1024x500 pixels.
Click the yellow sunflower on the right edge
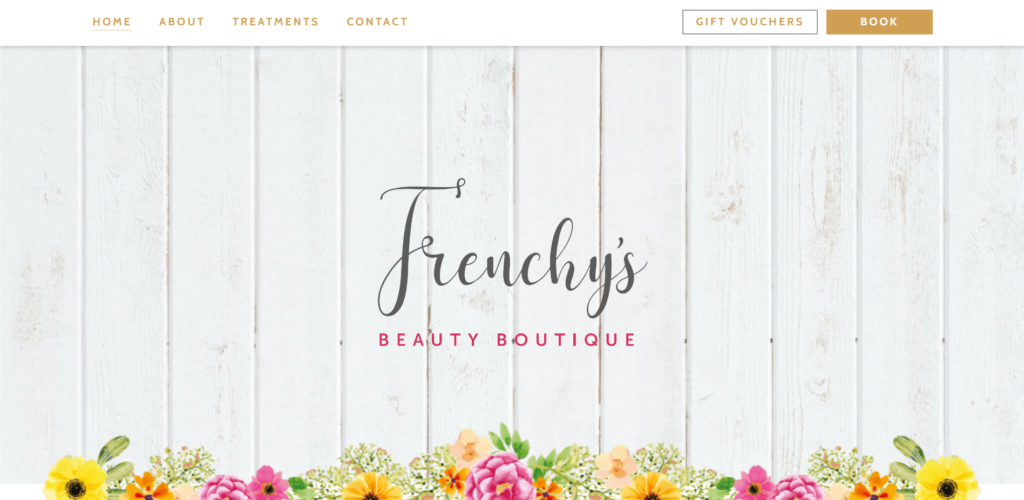coord(947,480)
